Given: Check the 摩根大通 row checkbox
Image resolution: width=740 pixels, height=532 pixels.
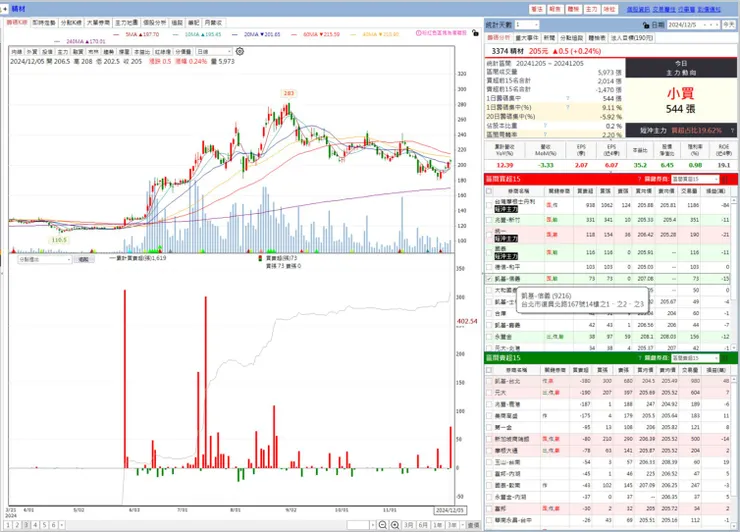Looking at the screenshot, I should [489, 451].
